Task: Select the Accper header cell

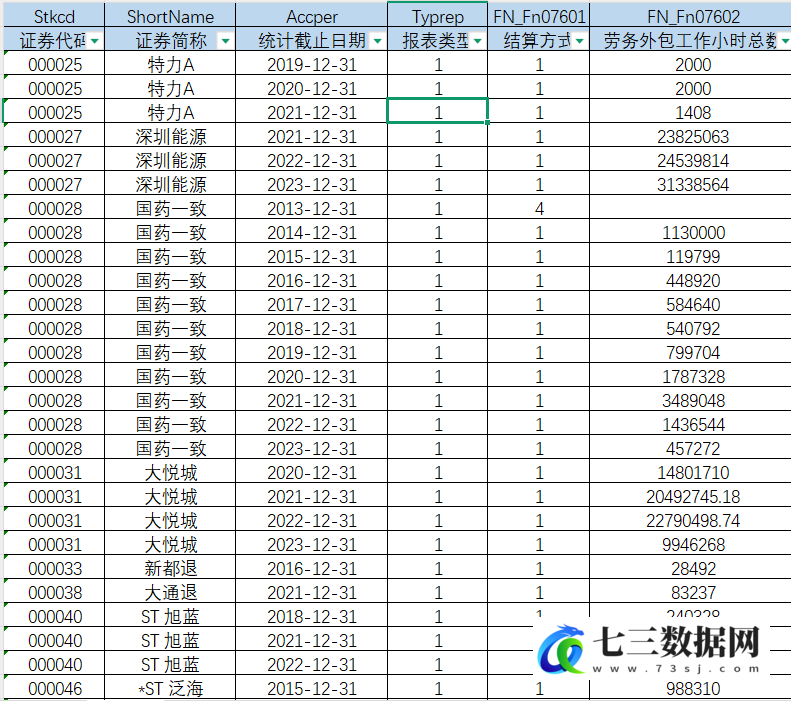Action: [x=311, y=17]
